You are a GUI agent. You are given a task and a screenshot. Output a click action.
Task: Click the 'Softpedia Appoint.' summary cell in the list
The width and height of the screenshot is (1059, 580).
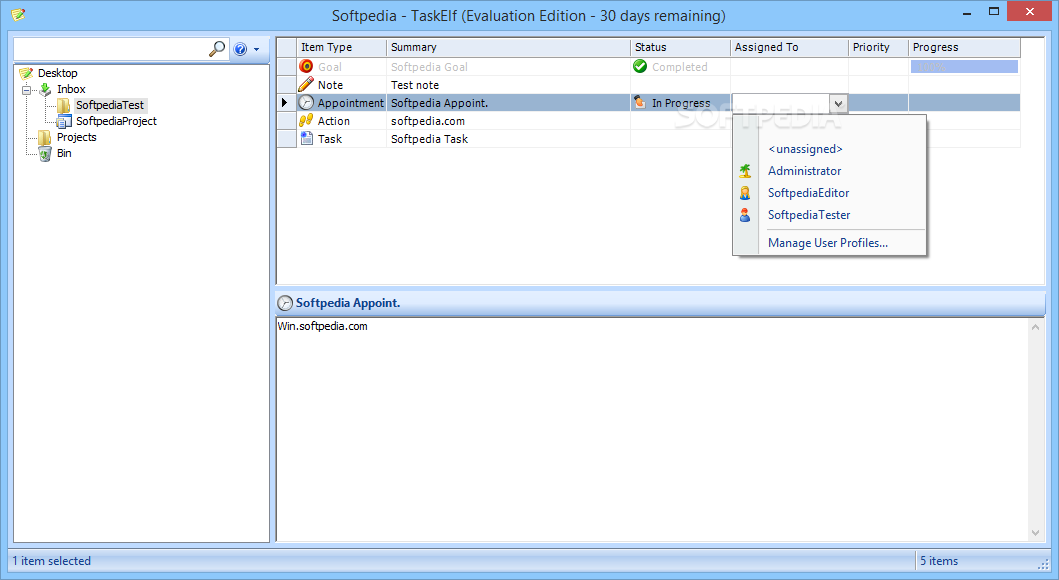click(508, 103)
